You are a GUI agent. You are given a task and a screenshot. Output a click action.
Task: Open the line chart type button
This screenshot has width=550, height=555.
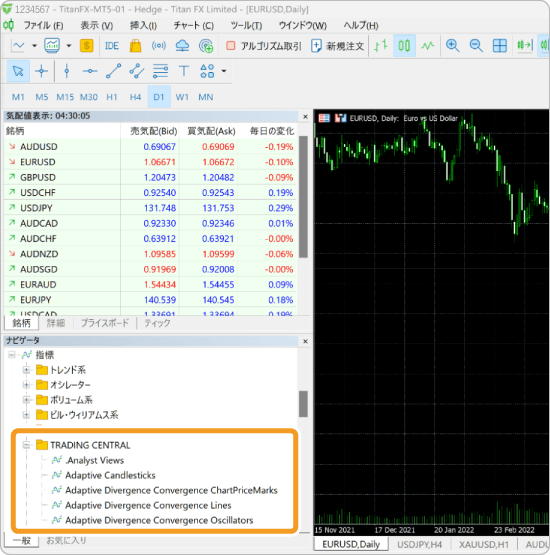pos(18,46)
